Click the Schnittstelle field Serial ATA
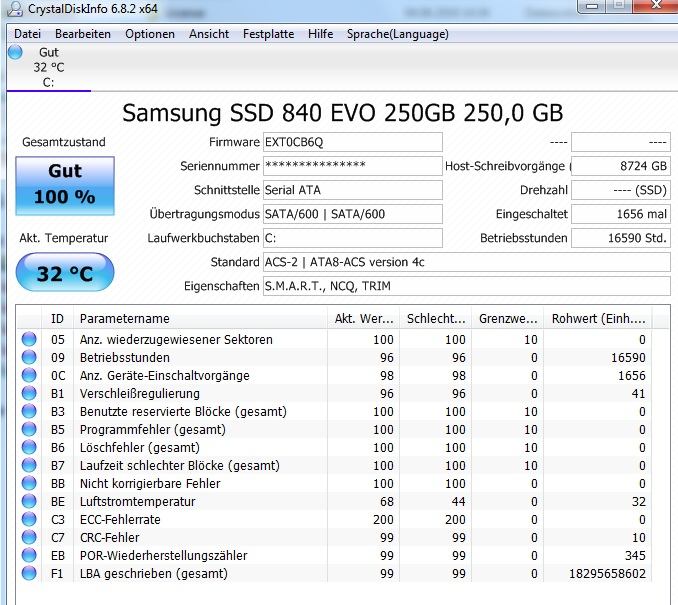The height and width of the screenshot is (605, 678). pyautogui.click(x=352, y=190)
